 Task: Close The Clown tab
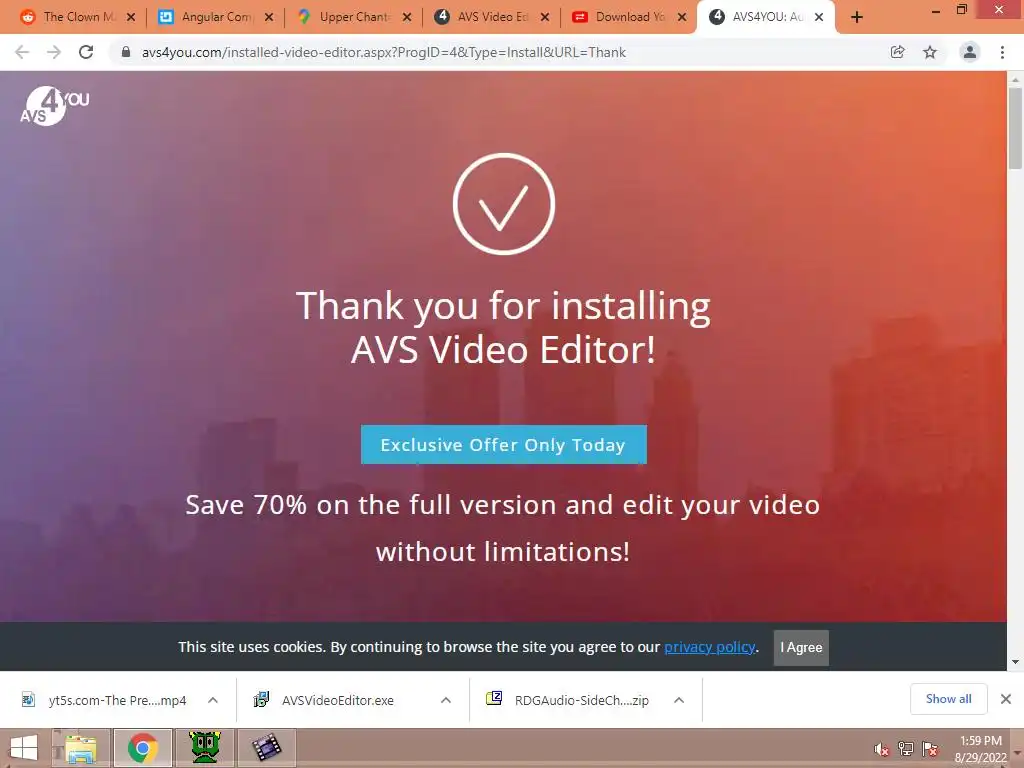131,18
